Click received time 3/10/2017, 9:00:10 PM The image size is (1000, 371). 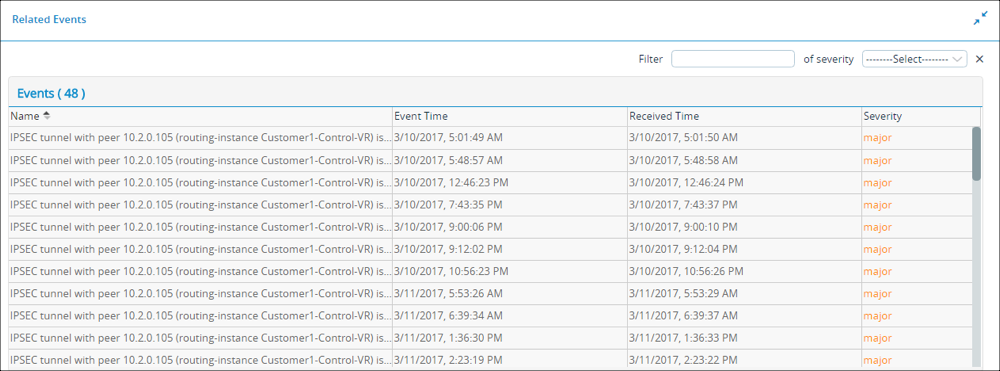(683, 227)
